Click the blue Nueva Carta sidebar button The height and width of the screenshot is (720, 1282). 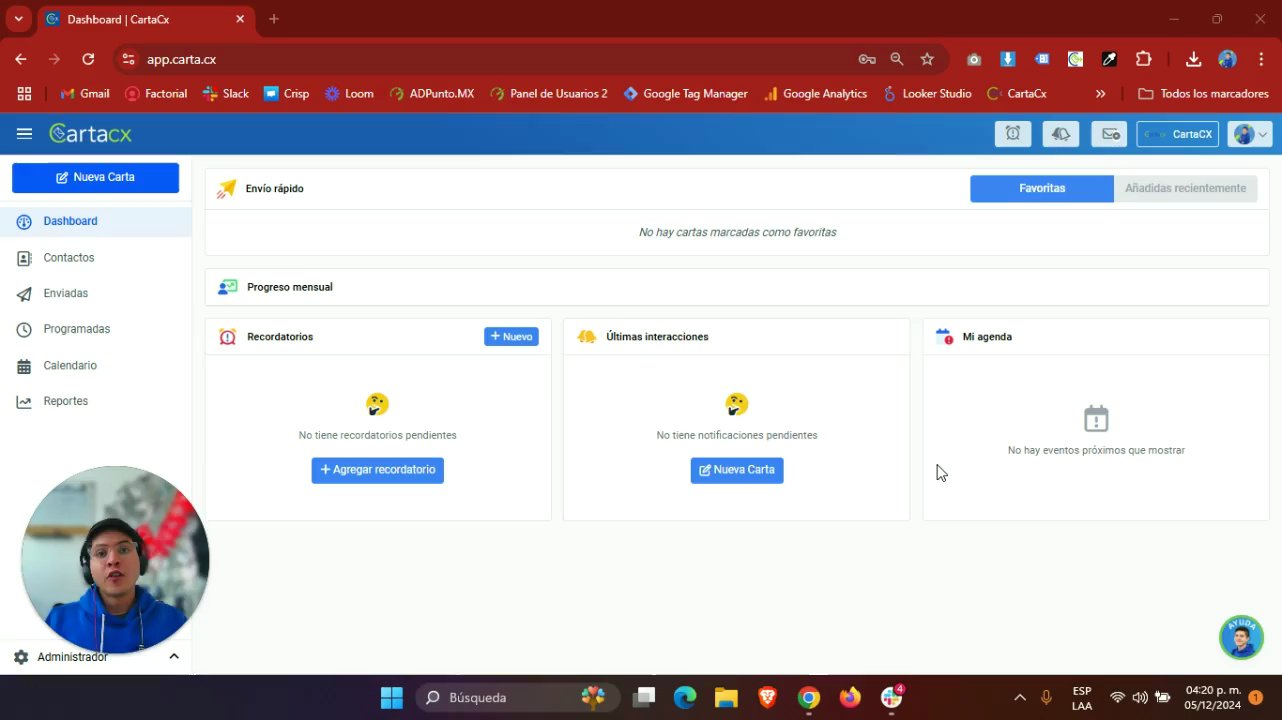96,178
